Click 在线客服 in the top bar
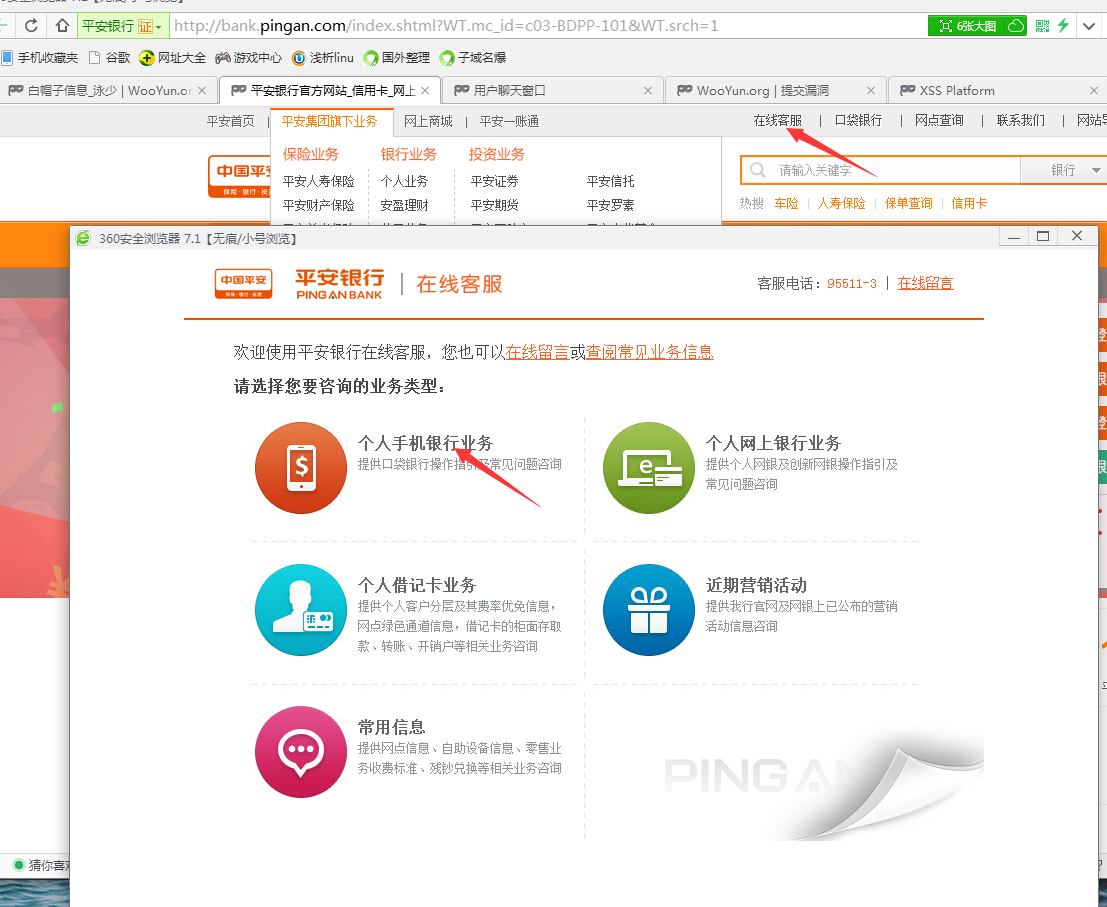 click(x=777, y=121)
